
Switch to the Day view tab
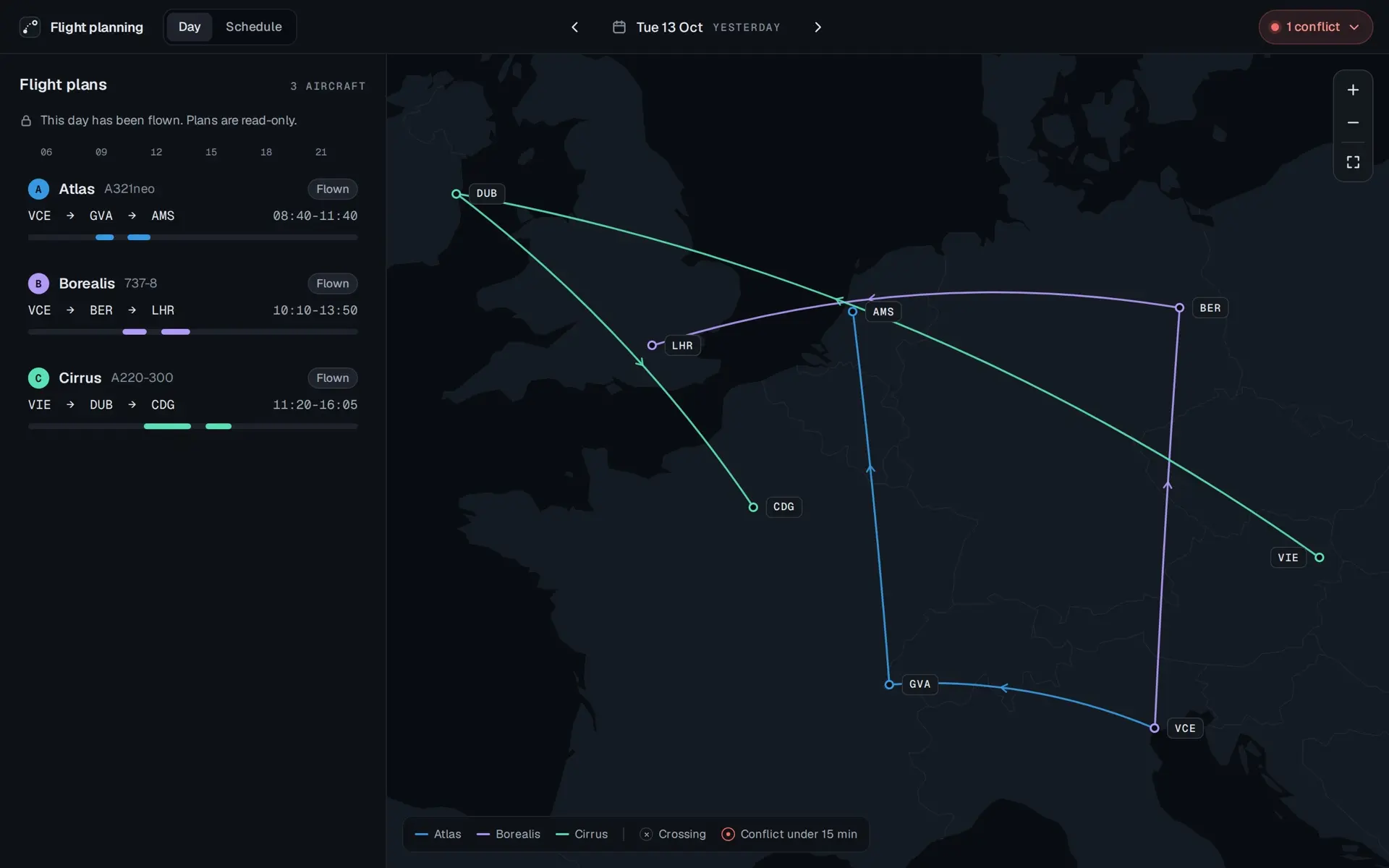pos(190,27)
